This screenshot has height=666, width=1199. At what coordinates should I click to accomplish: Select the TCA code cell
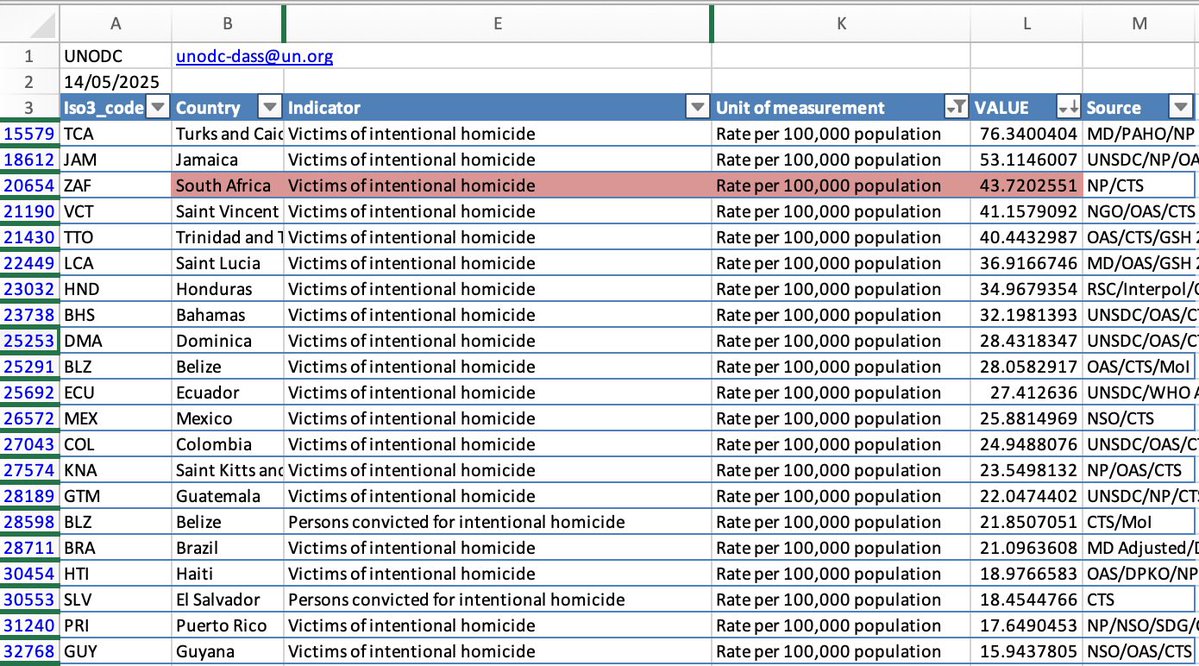coord(115,134)
